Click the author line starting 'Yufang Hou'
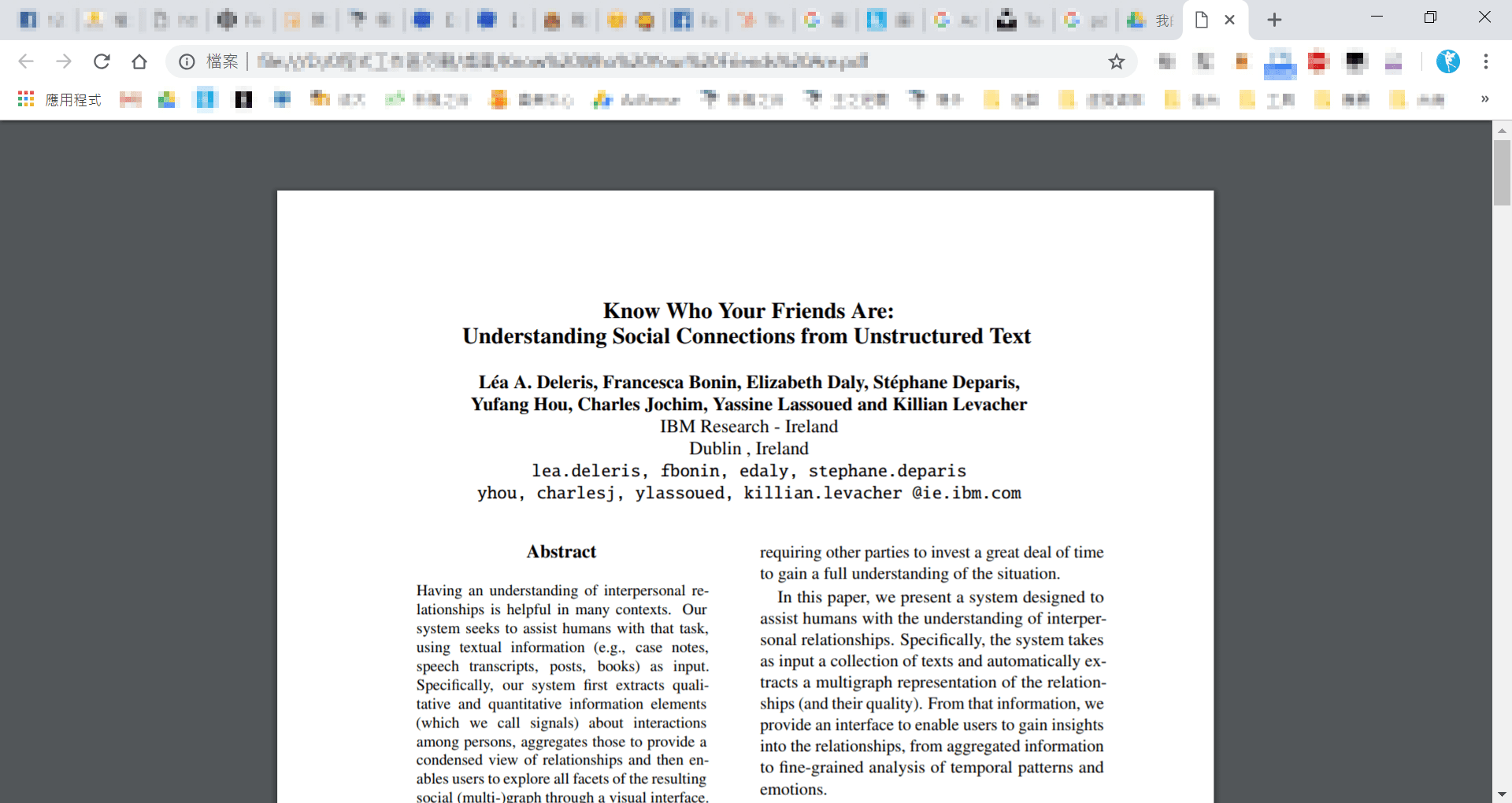 [x=749, y=405]
